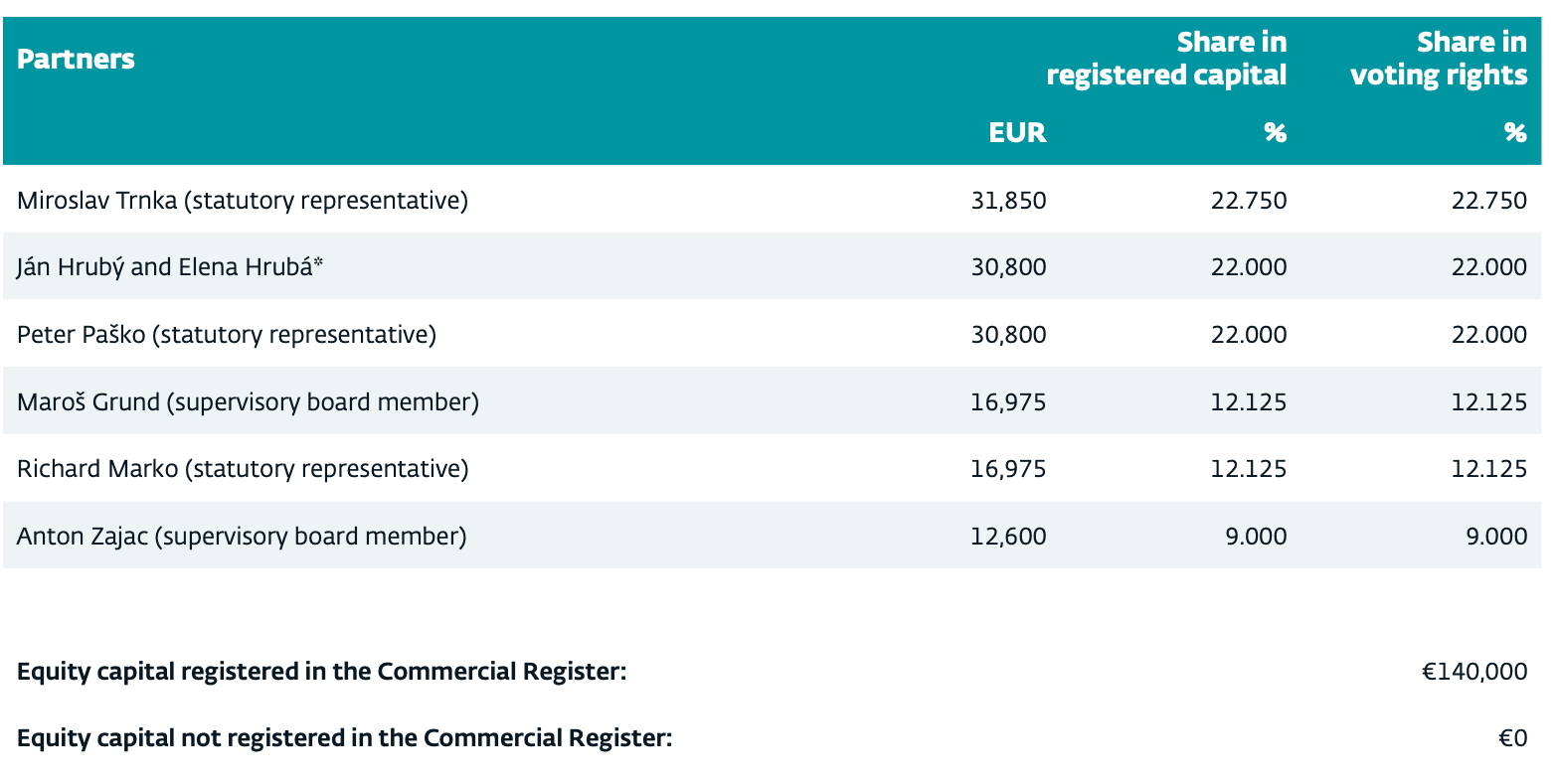Click the Share in registered capital header
Screen dimensions: 1557x784
1166,59
